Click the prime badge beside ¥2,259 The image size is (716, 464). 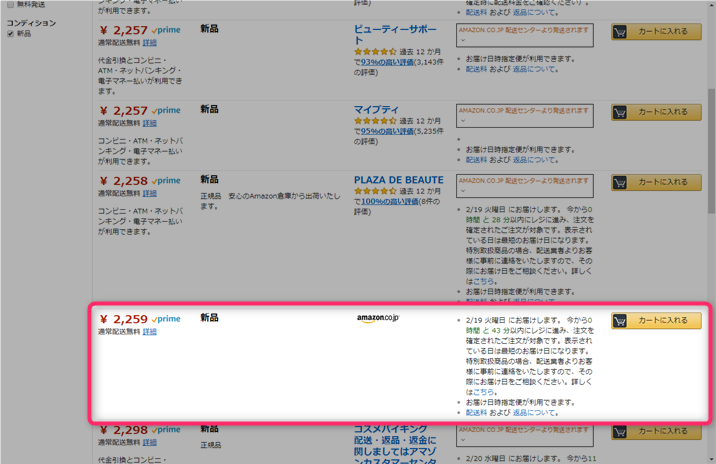[166, 319]
